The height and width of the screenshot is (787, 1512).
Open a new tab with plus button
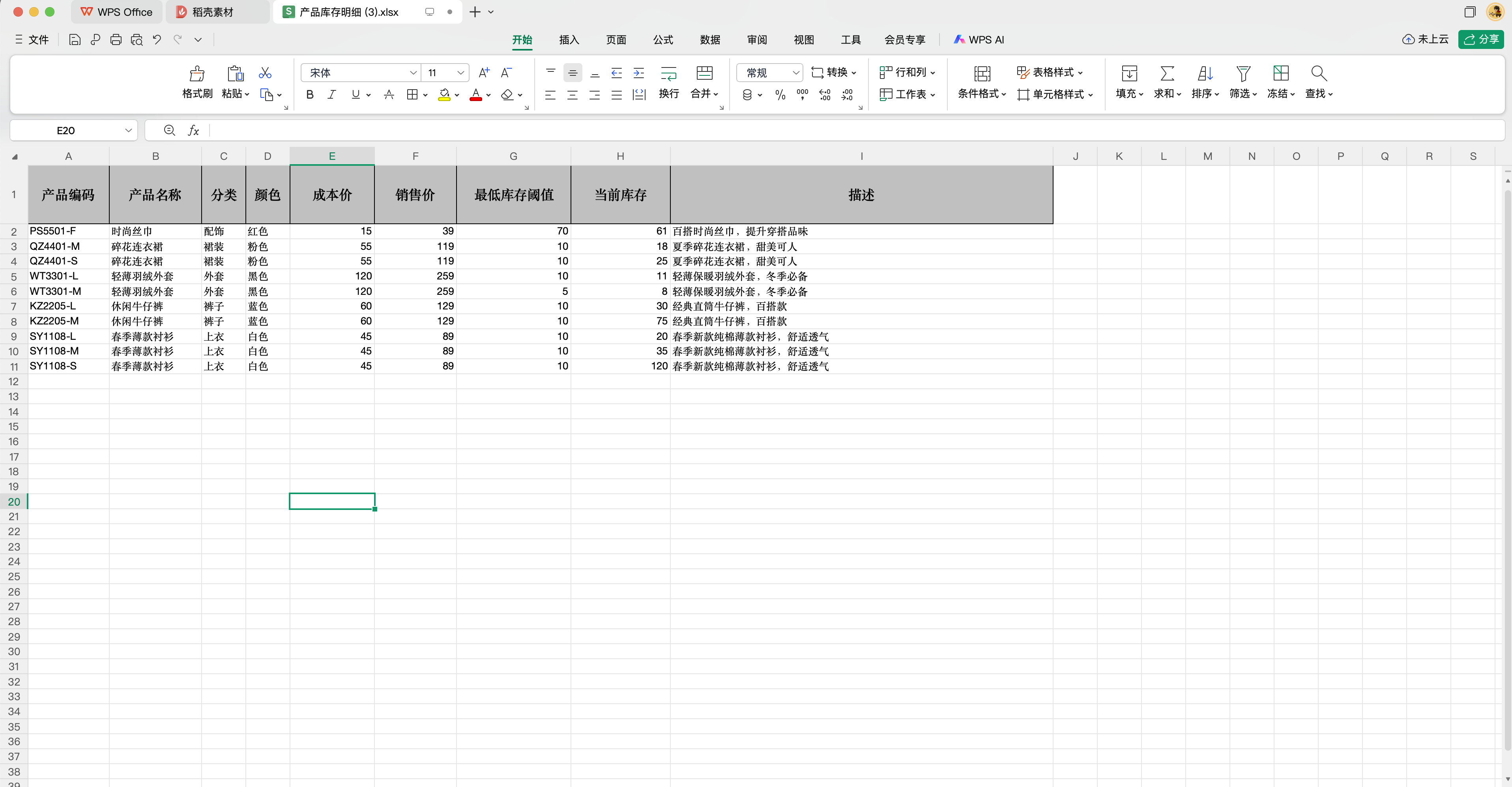pos(475,12)
